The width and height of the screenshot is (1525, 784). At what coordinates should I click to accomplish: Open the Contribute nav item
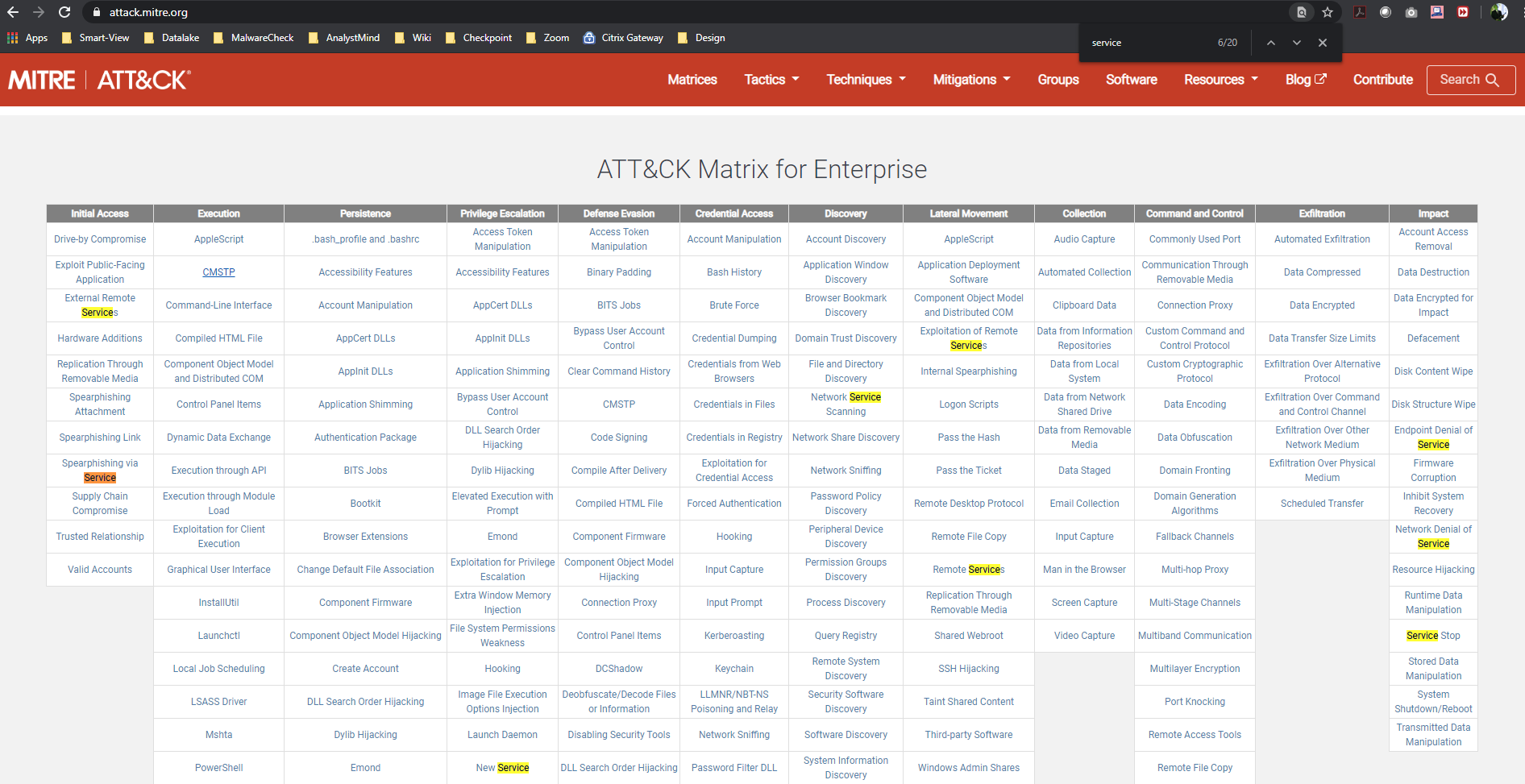click(1383, 80)
